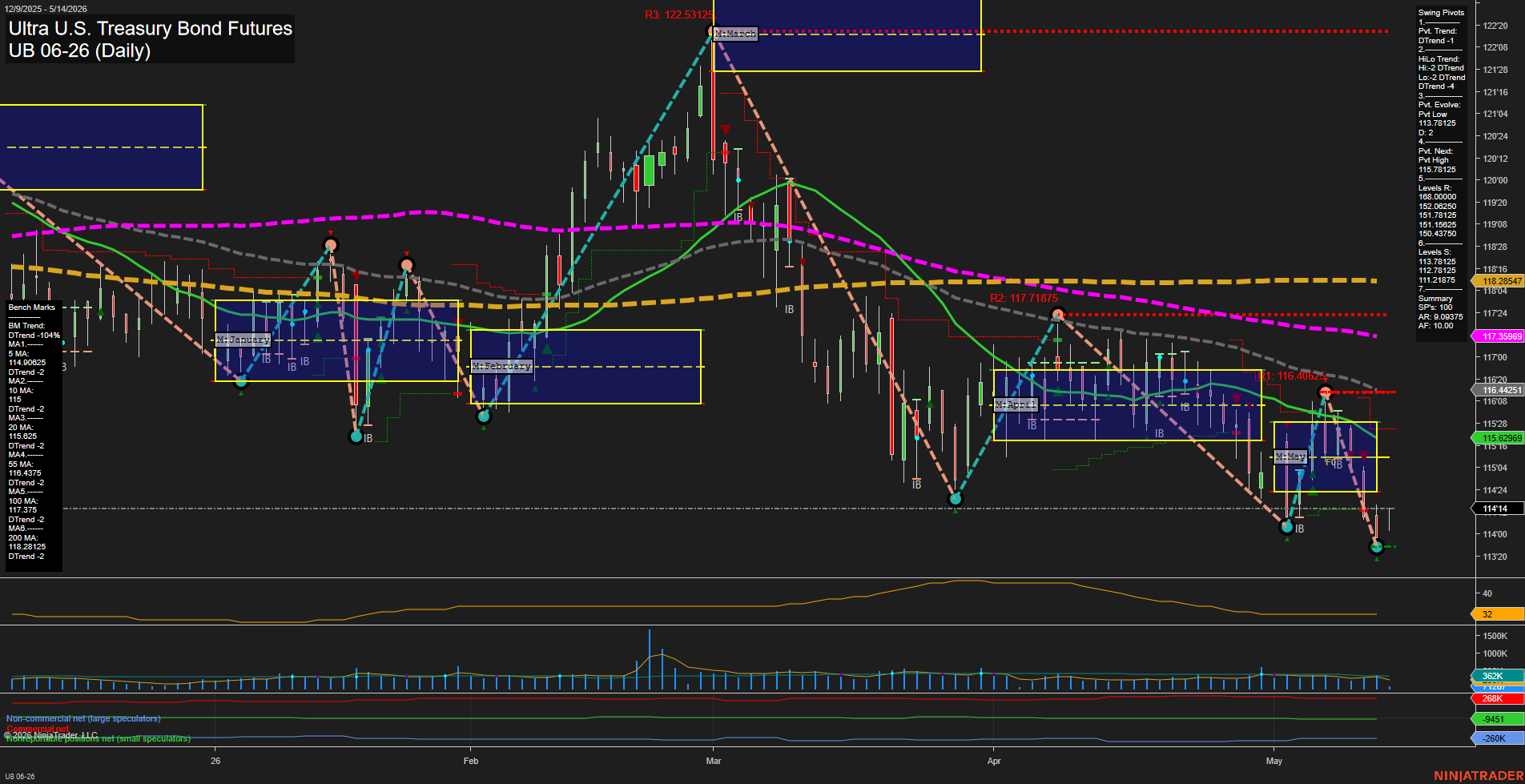Click the Swing Pivots panel heading
Screen dimensions: 1525x784
[1441, 13]
